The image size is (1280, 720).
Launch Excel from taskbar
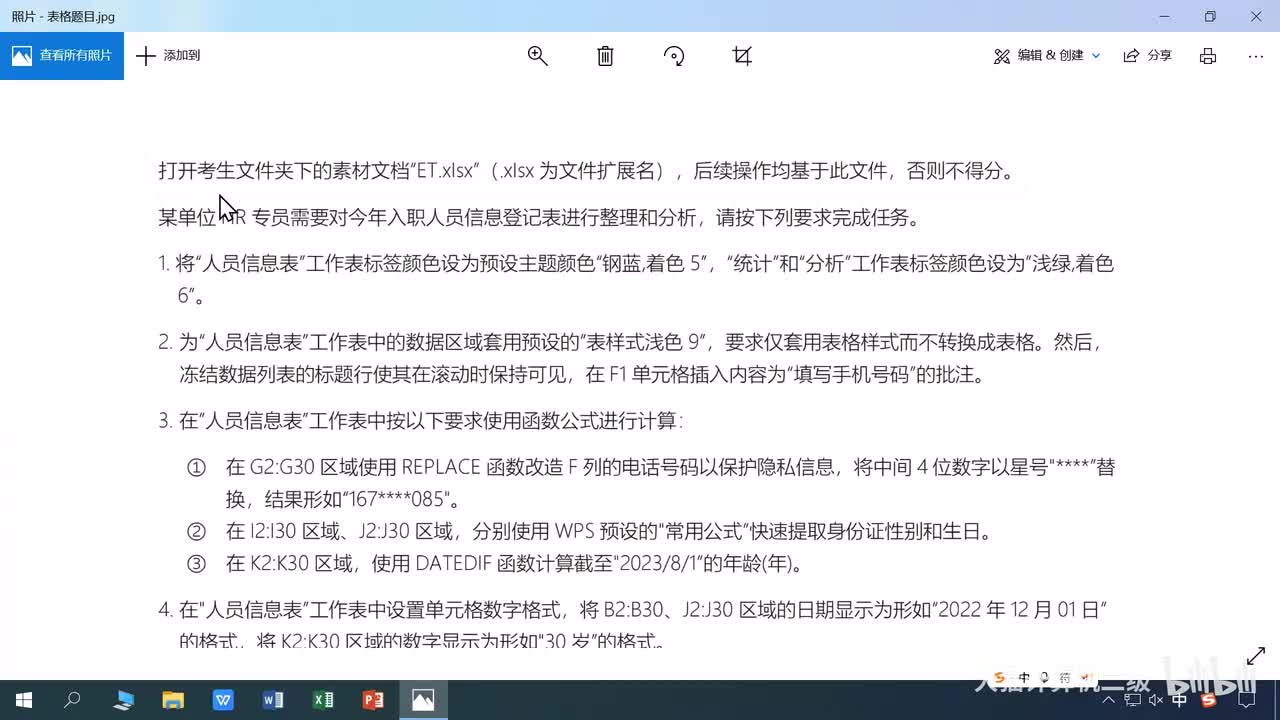pyautogui.click(x=323, y=700)
